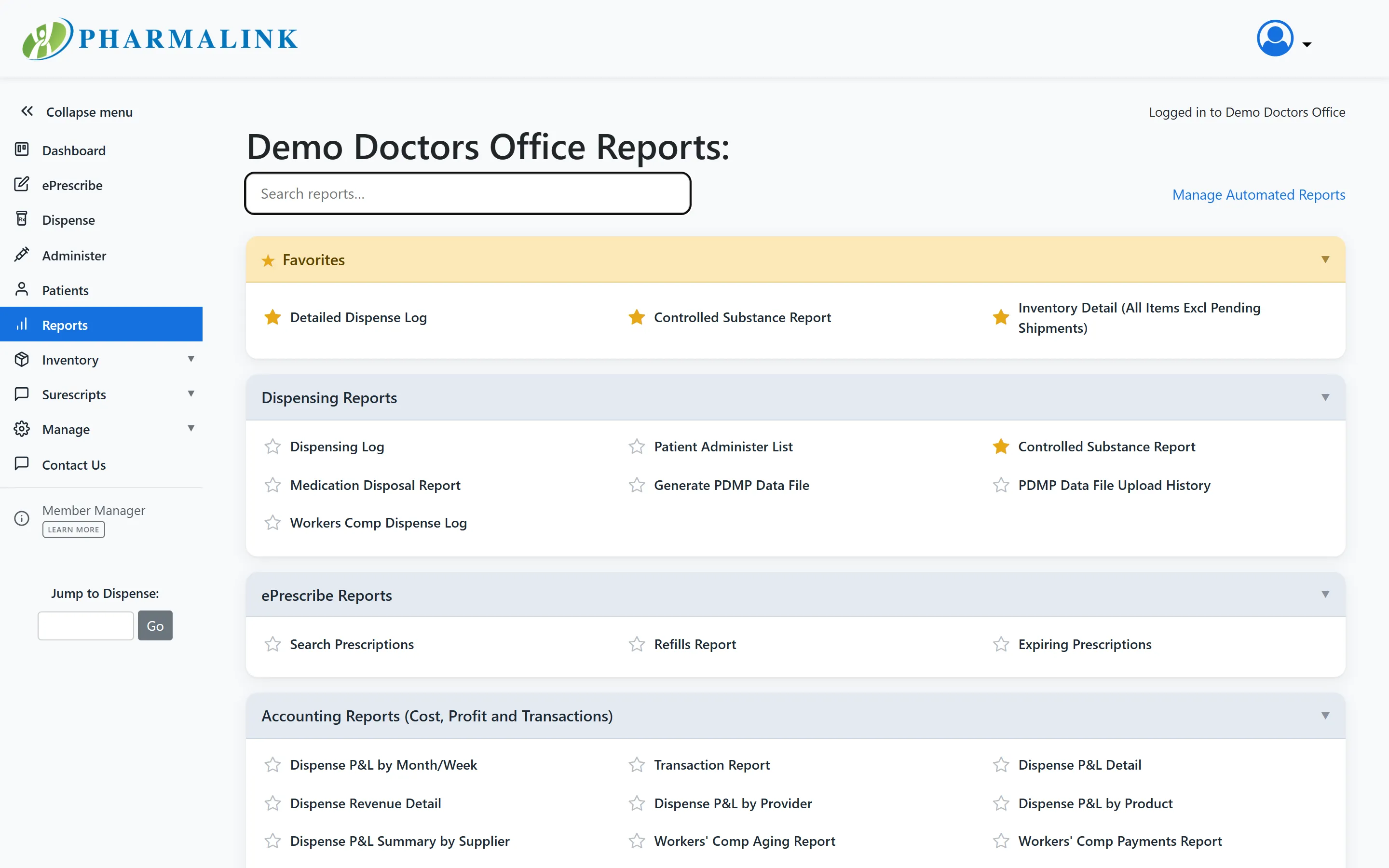
Task: Expand the account dropdown caret
Action: [x=1307, y=44]
